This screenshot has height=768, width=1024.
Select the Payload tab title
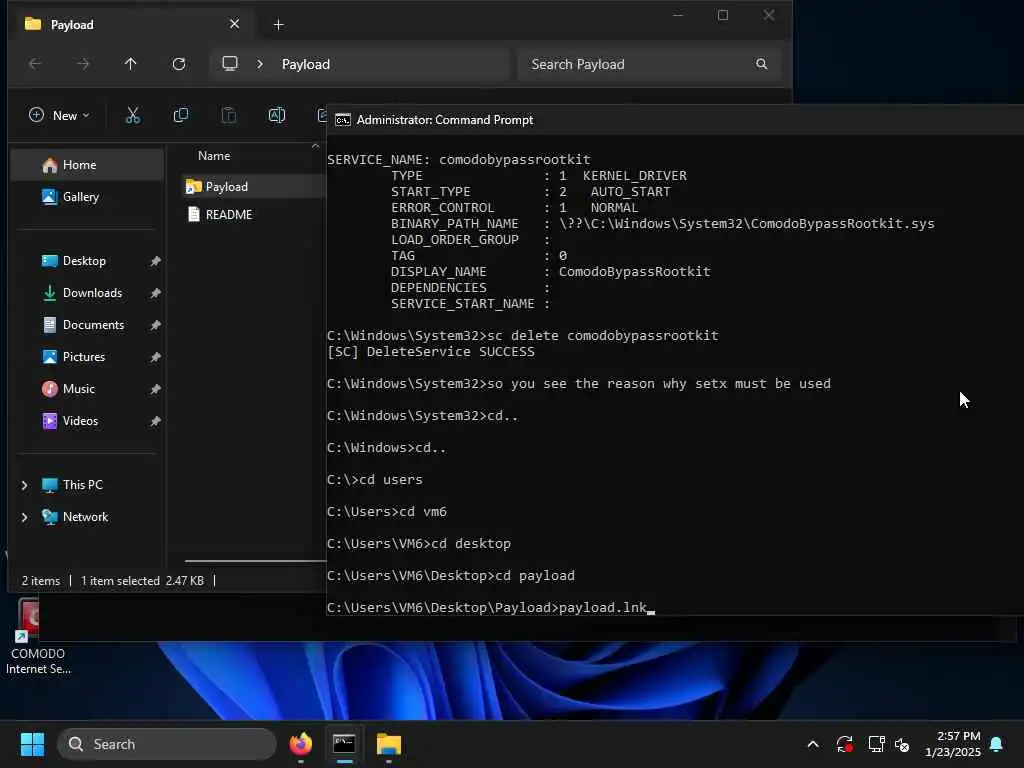72,25
